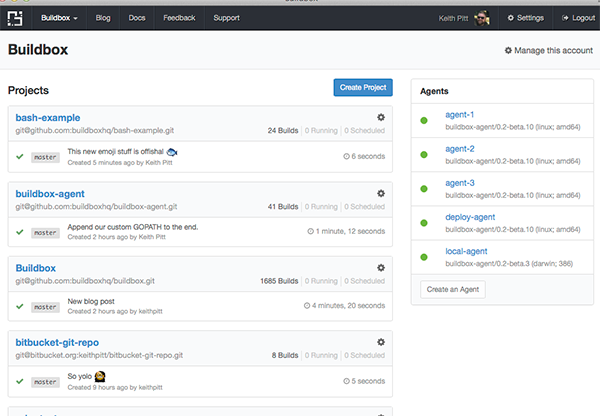Image resolution: width=600 pixels, height=416 pixels.
Task: Log out using the Logout link
Action: pos(575,18)
